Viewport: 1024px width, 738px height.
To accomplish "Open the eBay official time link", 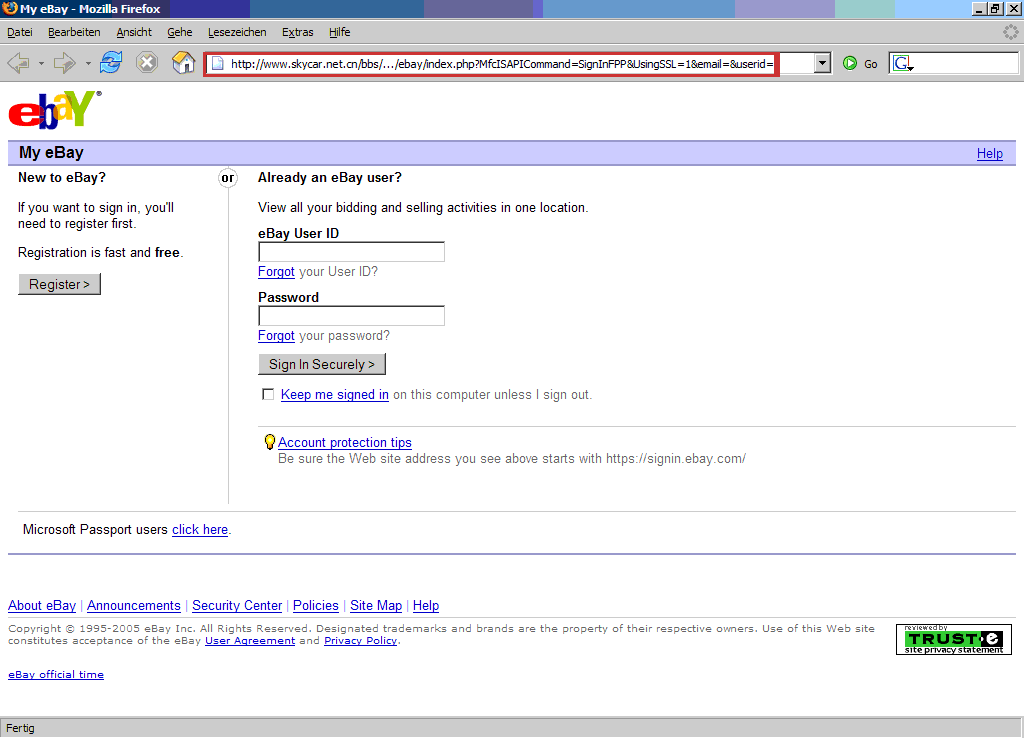I will [x=56, y=675].
